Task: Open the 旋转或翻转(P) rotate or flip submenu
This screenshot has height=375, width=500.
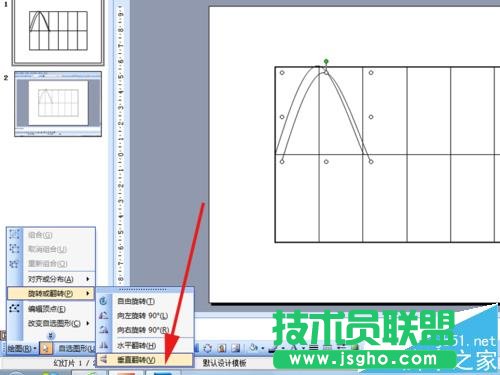Action: click(x=51, y=293)
